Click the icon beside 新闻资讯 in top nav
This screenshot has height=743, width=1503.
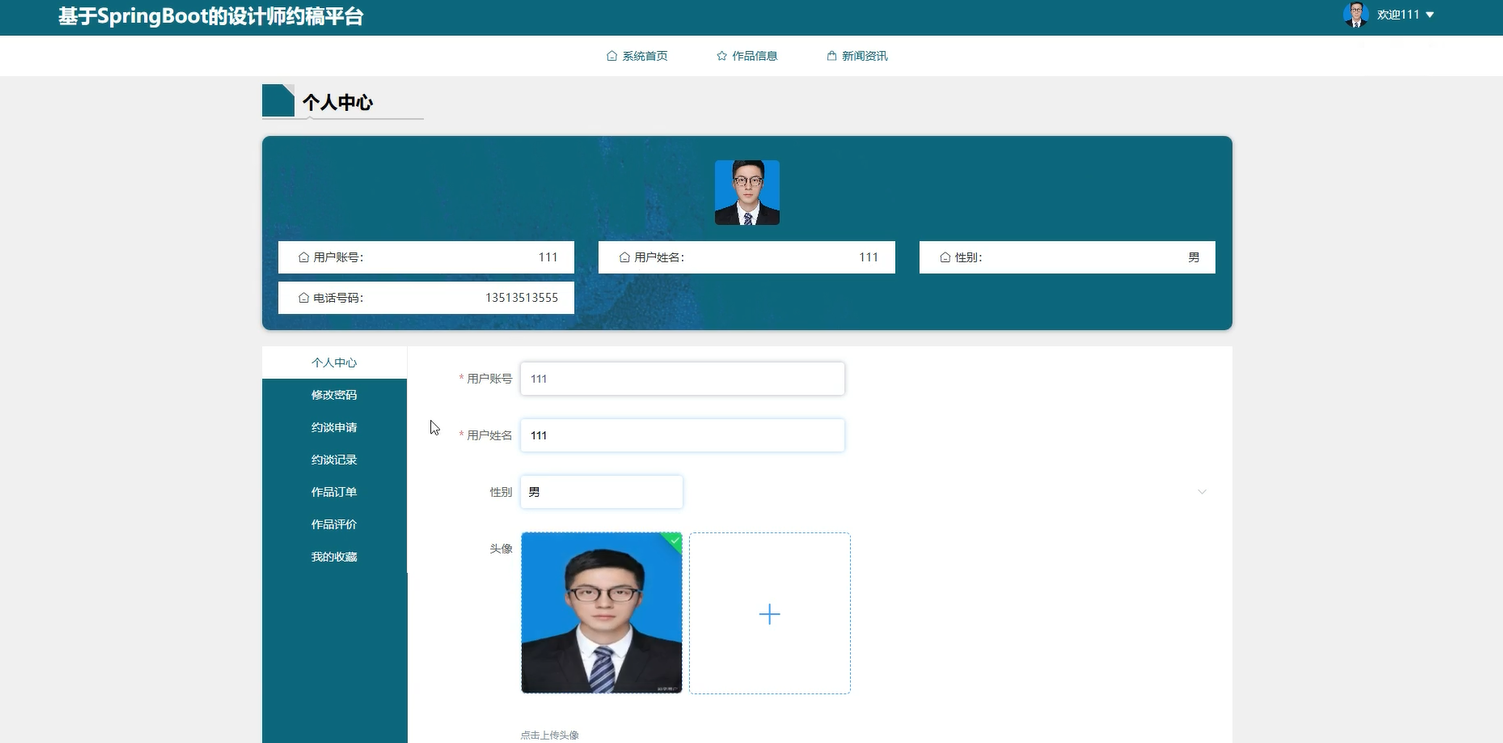[830, 55]
